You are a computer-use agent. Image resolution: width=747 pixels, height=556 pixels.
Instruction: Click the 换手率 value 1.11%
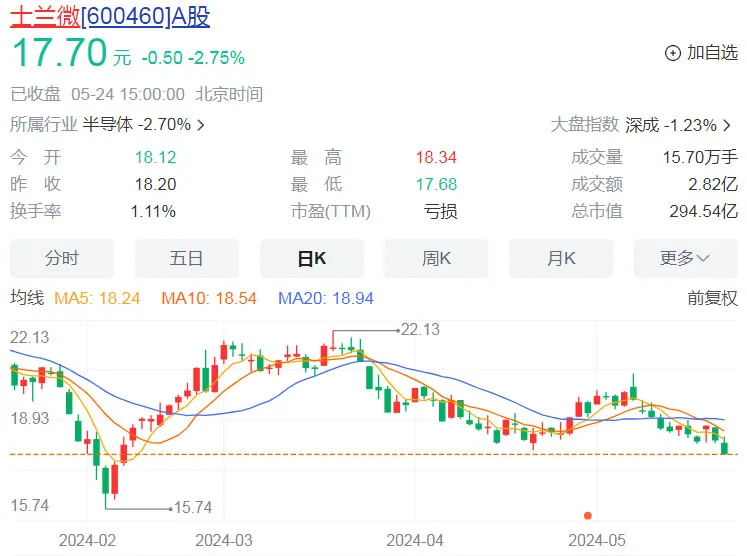pyautogui.click(x=153, y=211)
